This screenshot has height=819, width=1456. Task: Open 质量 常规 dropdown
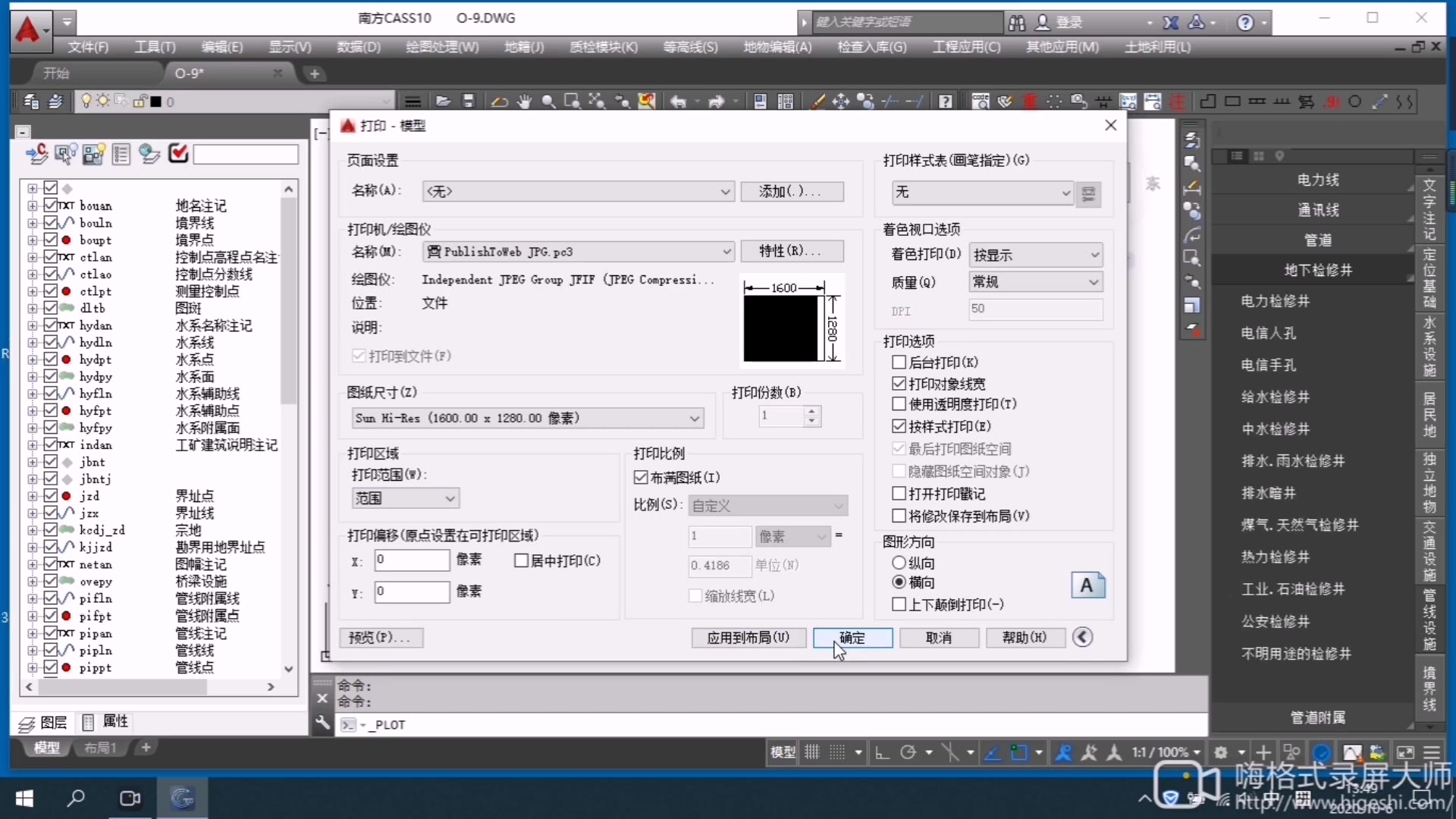point(1036,282)
